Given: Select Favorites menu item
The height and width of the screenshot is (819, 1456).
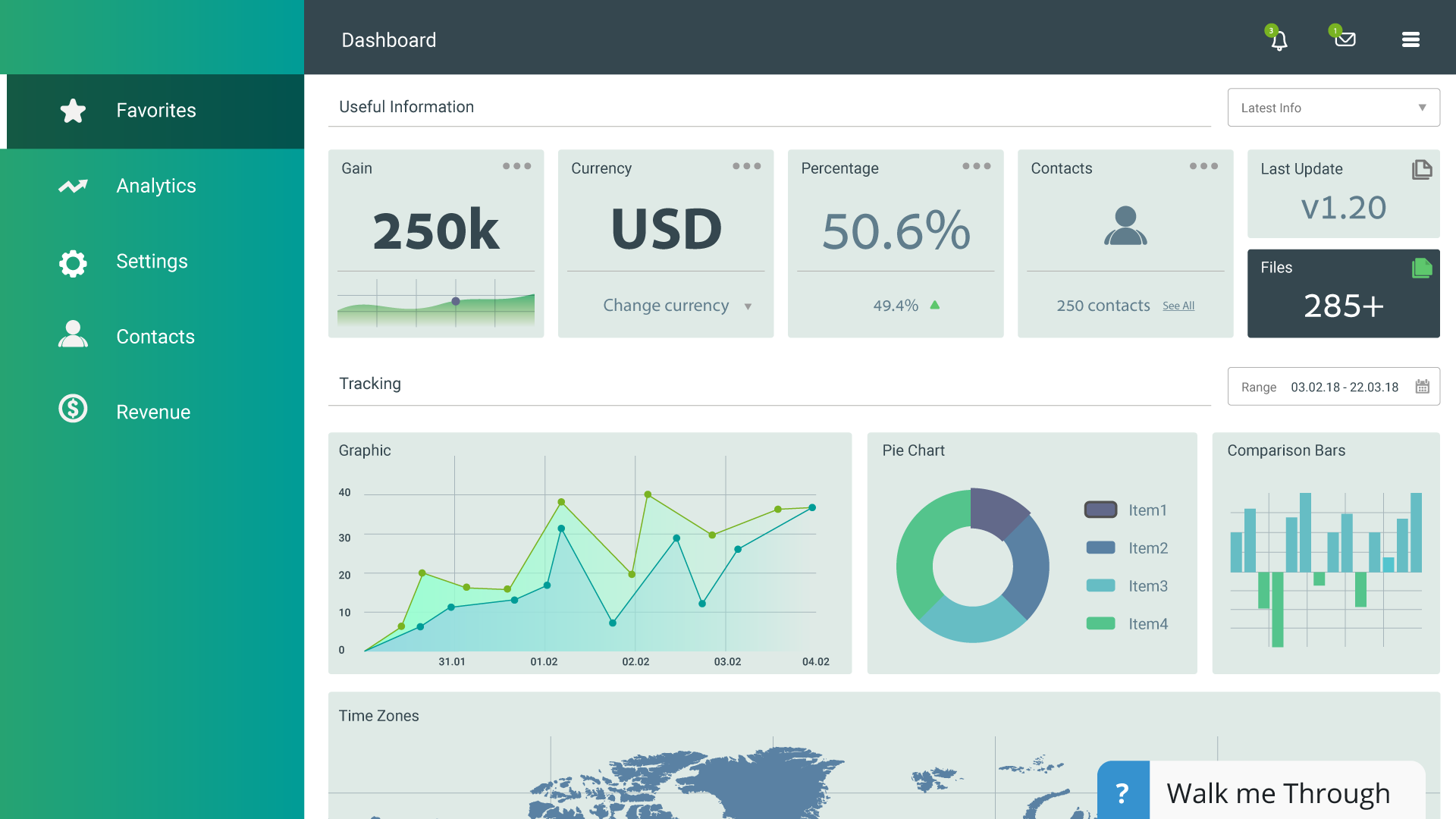Looking at the screenshot, I should [155, 111].
